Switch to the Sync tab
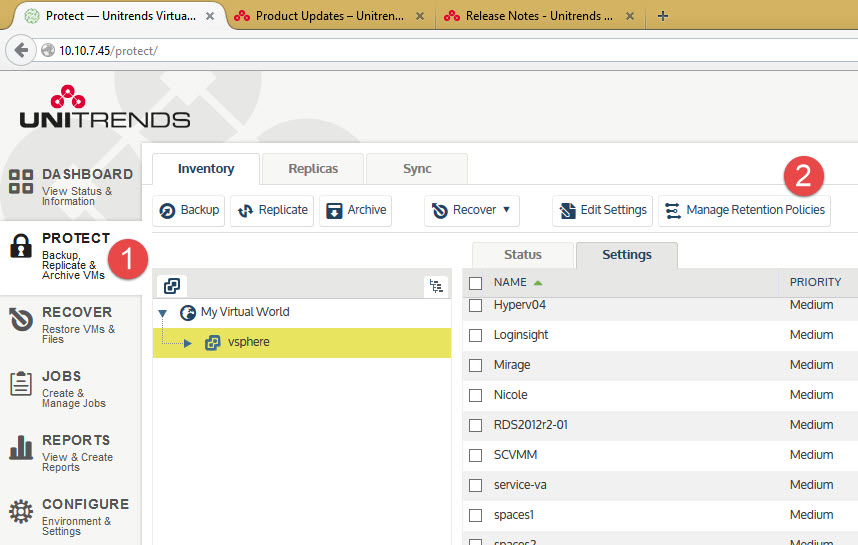The image size is (858, 545). pos(417,169)
